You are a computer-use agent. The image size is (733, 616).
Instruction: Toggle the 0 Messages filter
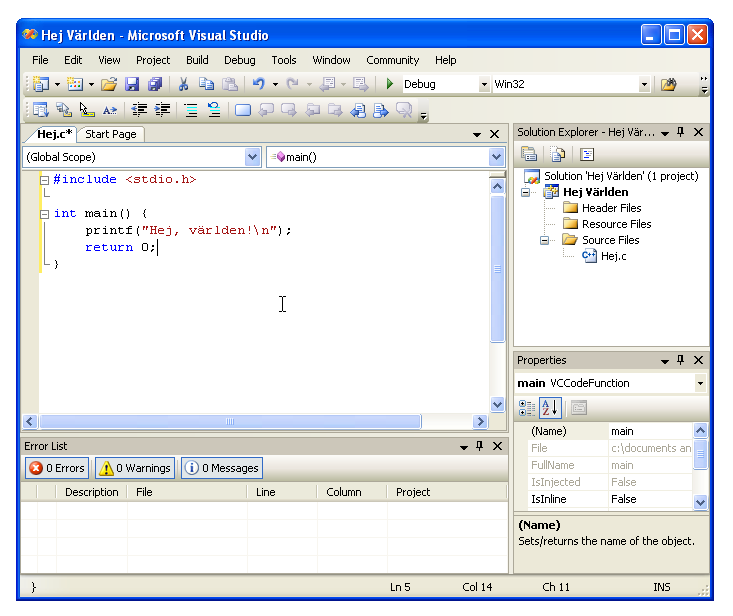222,468
